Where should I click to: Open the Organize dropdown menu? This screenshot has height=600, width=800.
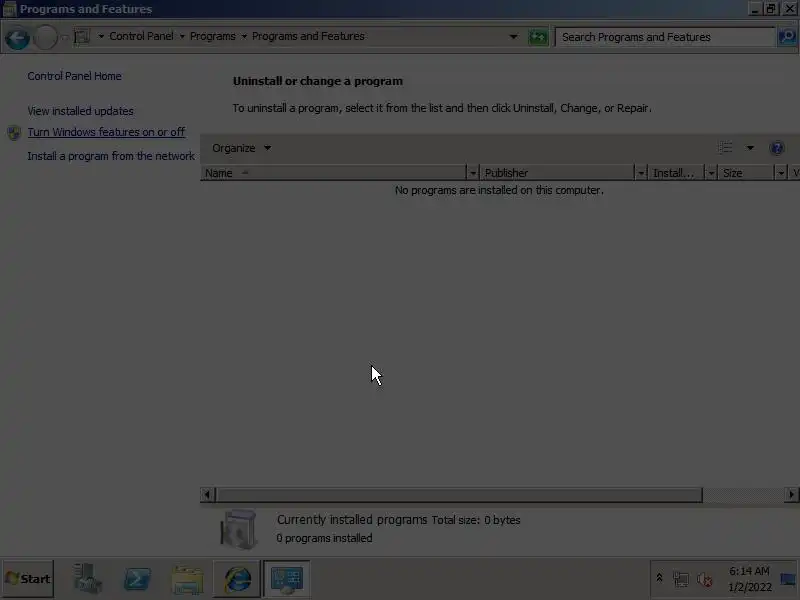coord(241,148)
